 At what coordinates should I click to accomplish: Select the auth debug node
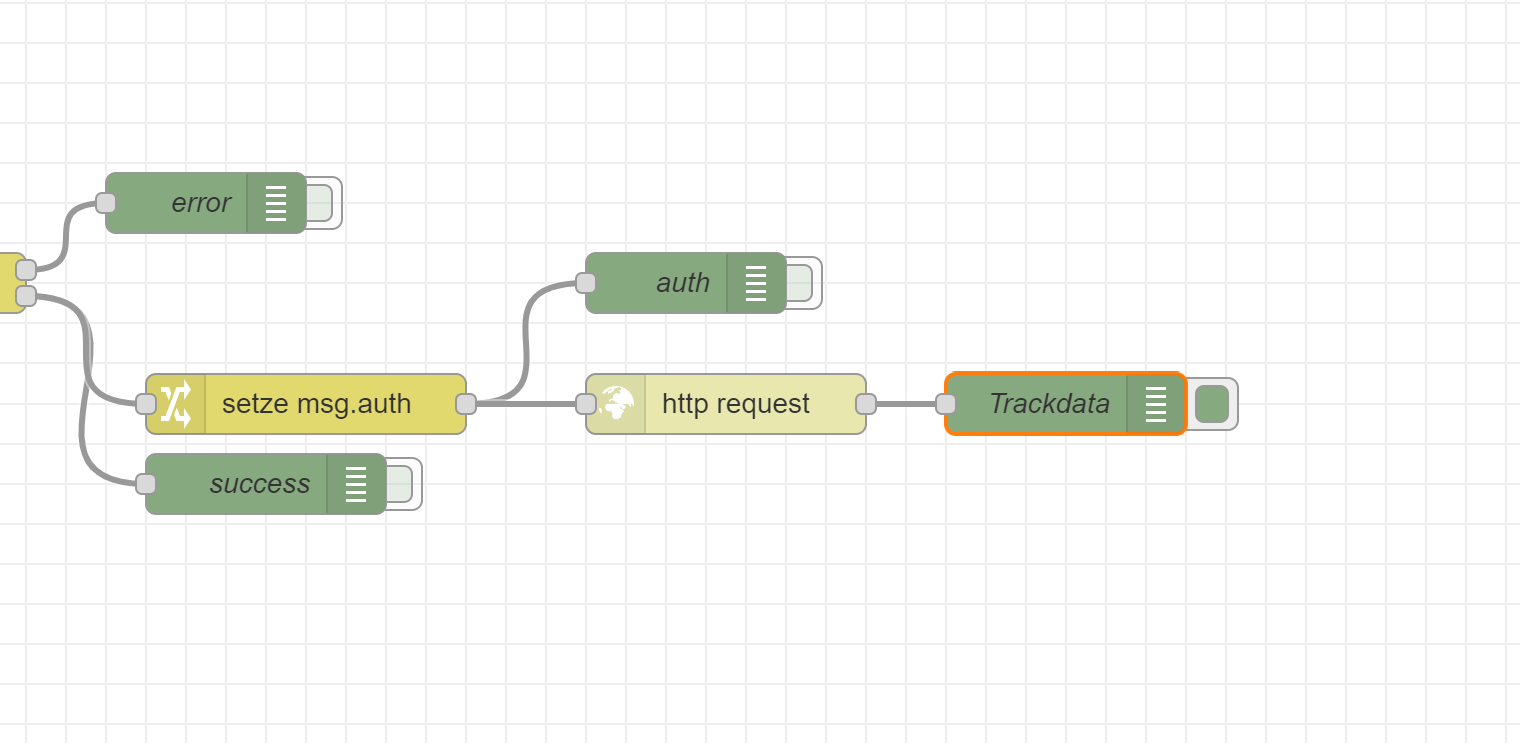[685, 283]
